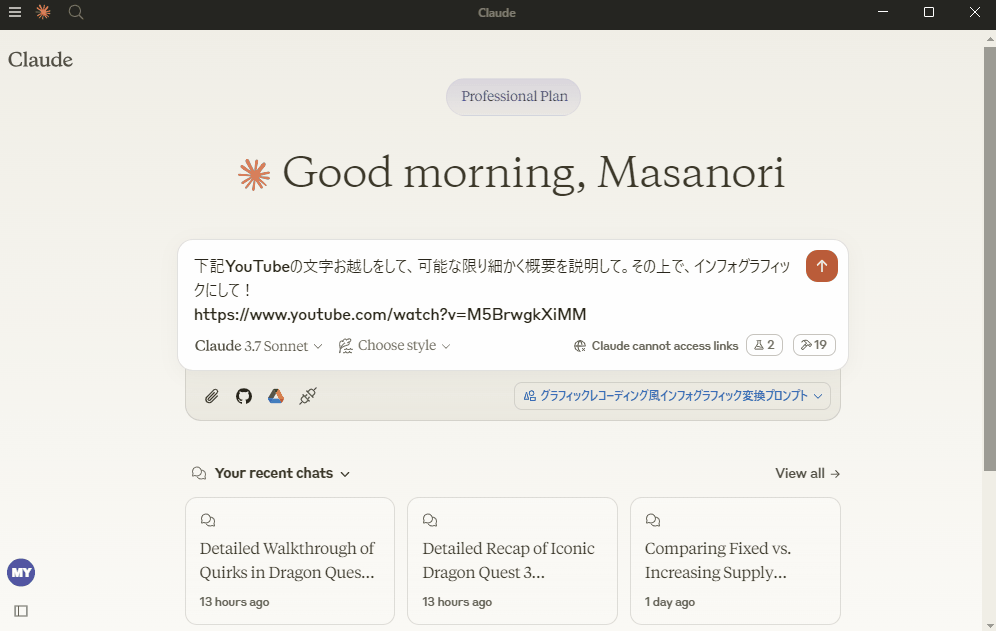Click the 13 hours ago text on Walkthrough card
The width and height of the screenshot is (996, 631).
pos(234,602)
